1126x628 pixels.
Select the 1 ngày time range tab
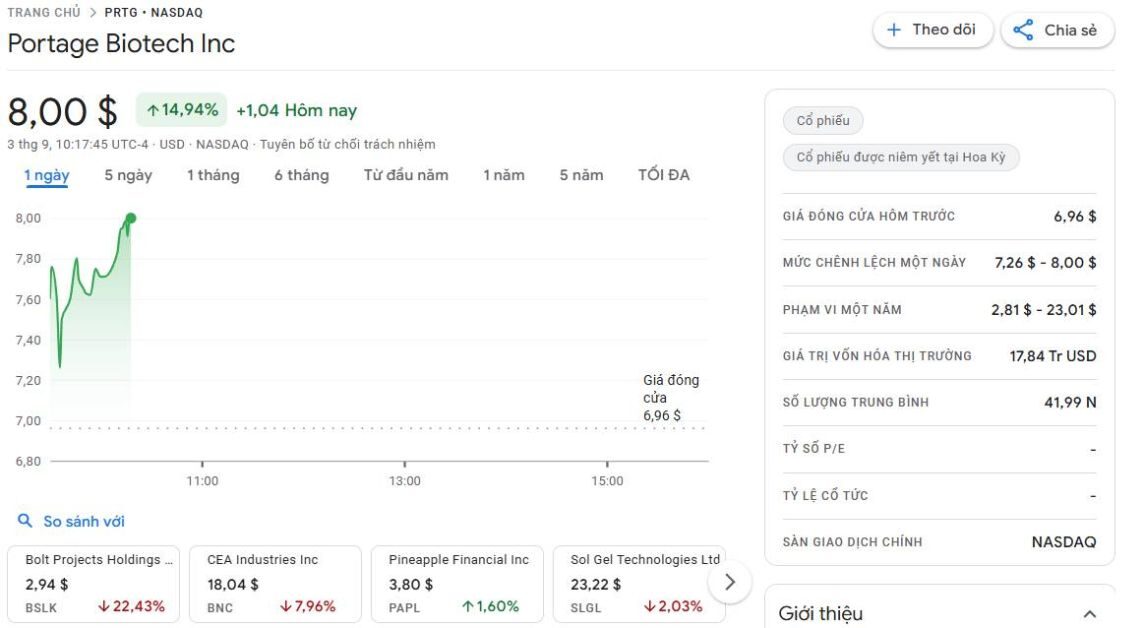click(47, 175)
